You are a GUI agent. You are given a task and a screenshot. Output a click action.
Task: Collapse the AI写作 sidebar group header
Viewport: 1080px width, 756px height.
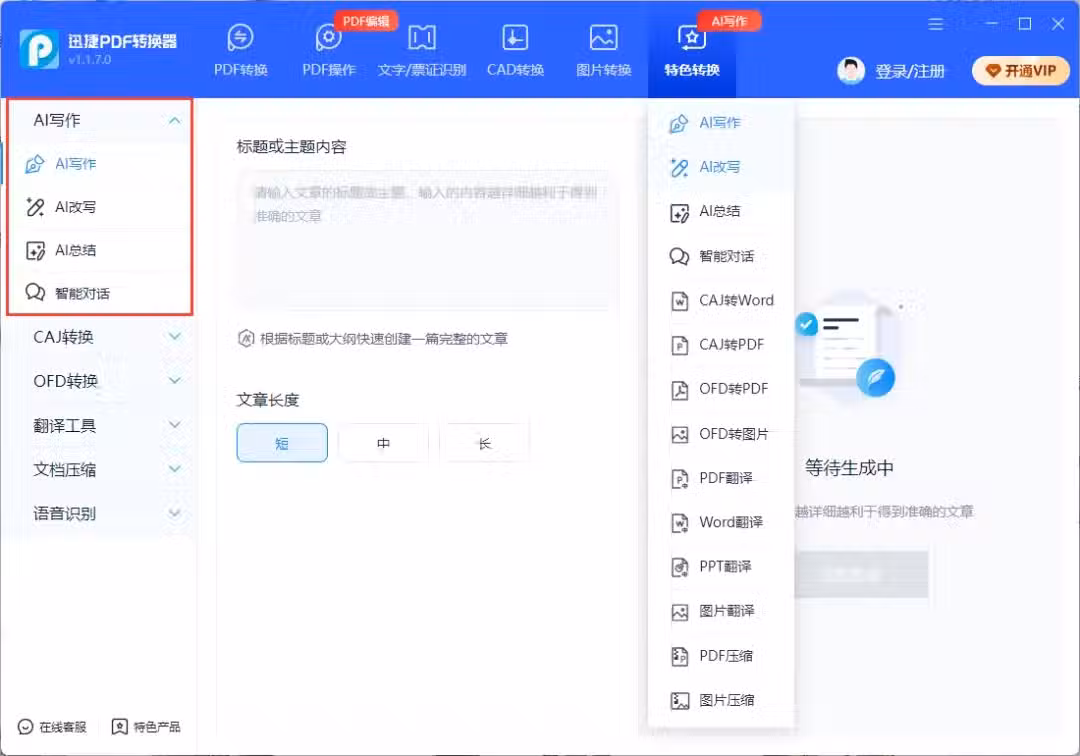(99, 120)
